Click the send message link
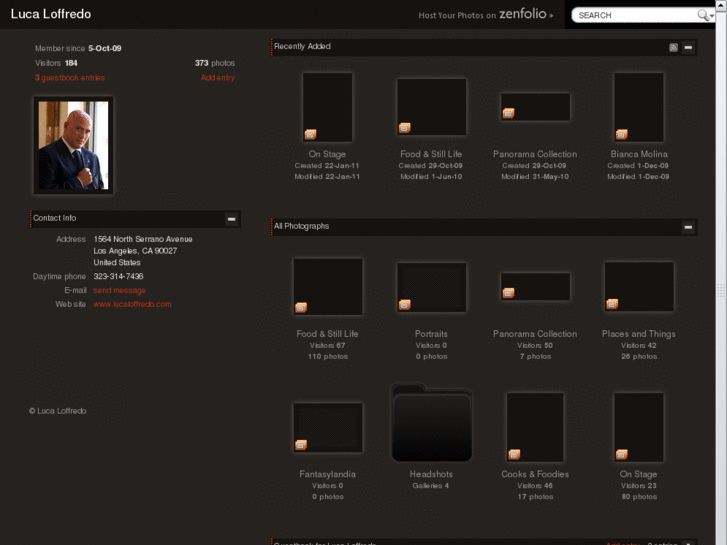 tap(119, 290)
